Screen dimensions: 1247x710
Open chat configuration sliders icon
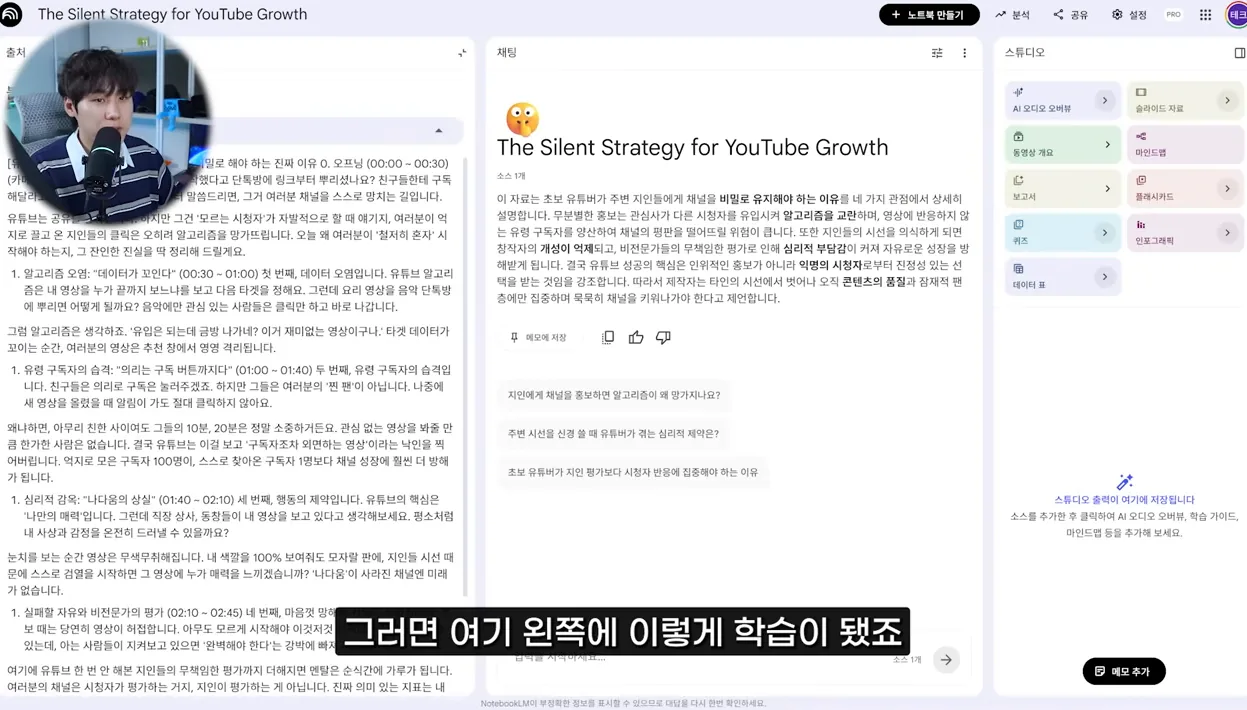[x=937, y=53]
